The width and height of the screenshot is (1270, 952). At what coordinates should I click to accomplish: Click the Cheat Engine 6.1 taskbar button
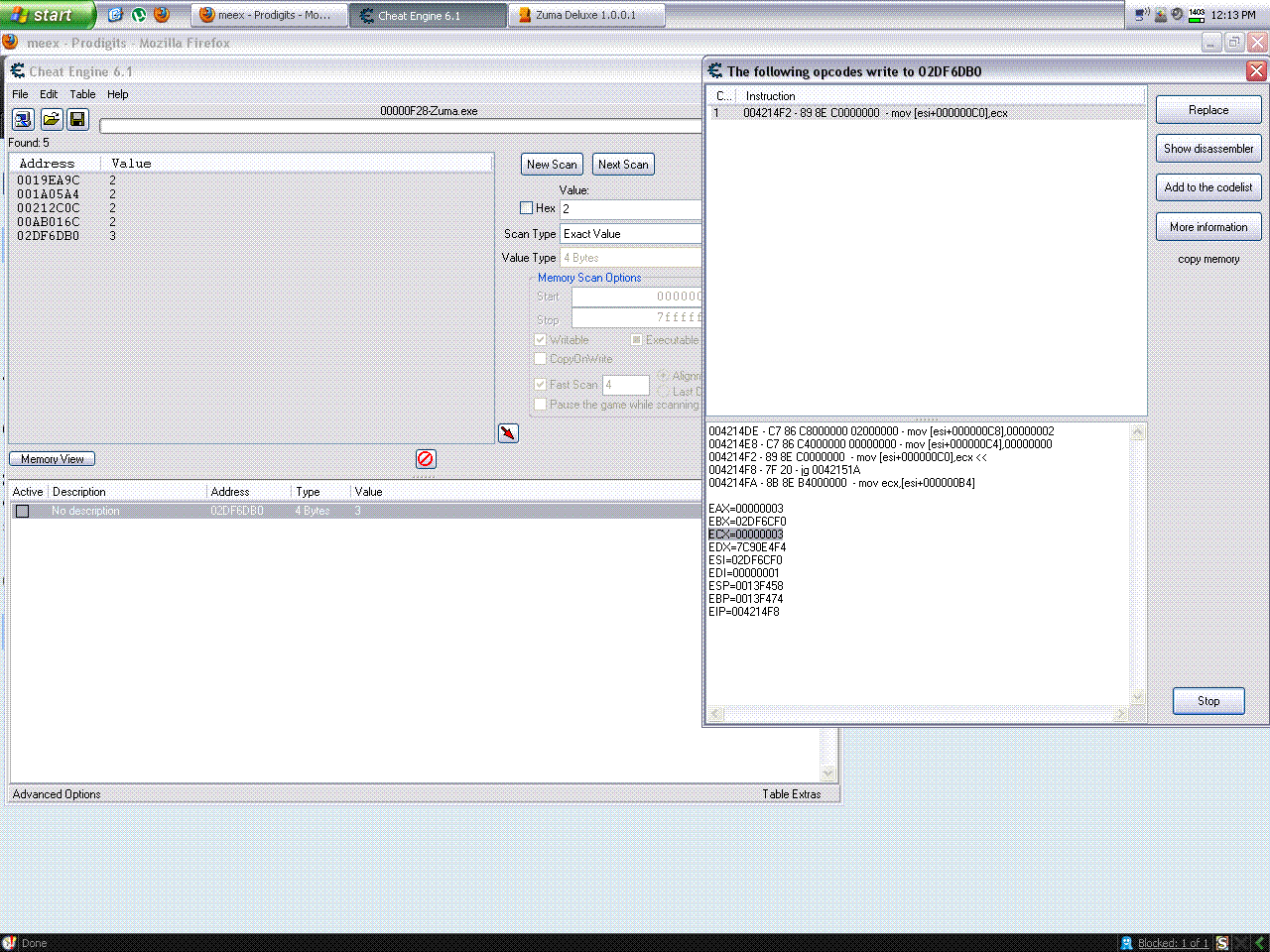coord(428,15)
